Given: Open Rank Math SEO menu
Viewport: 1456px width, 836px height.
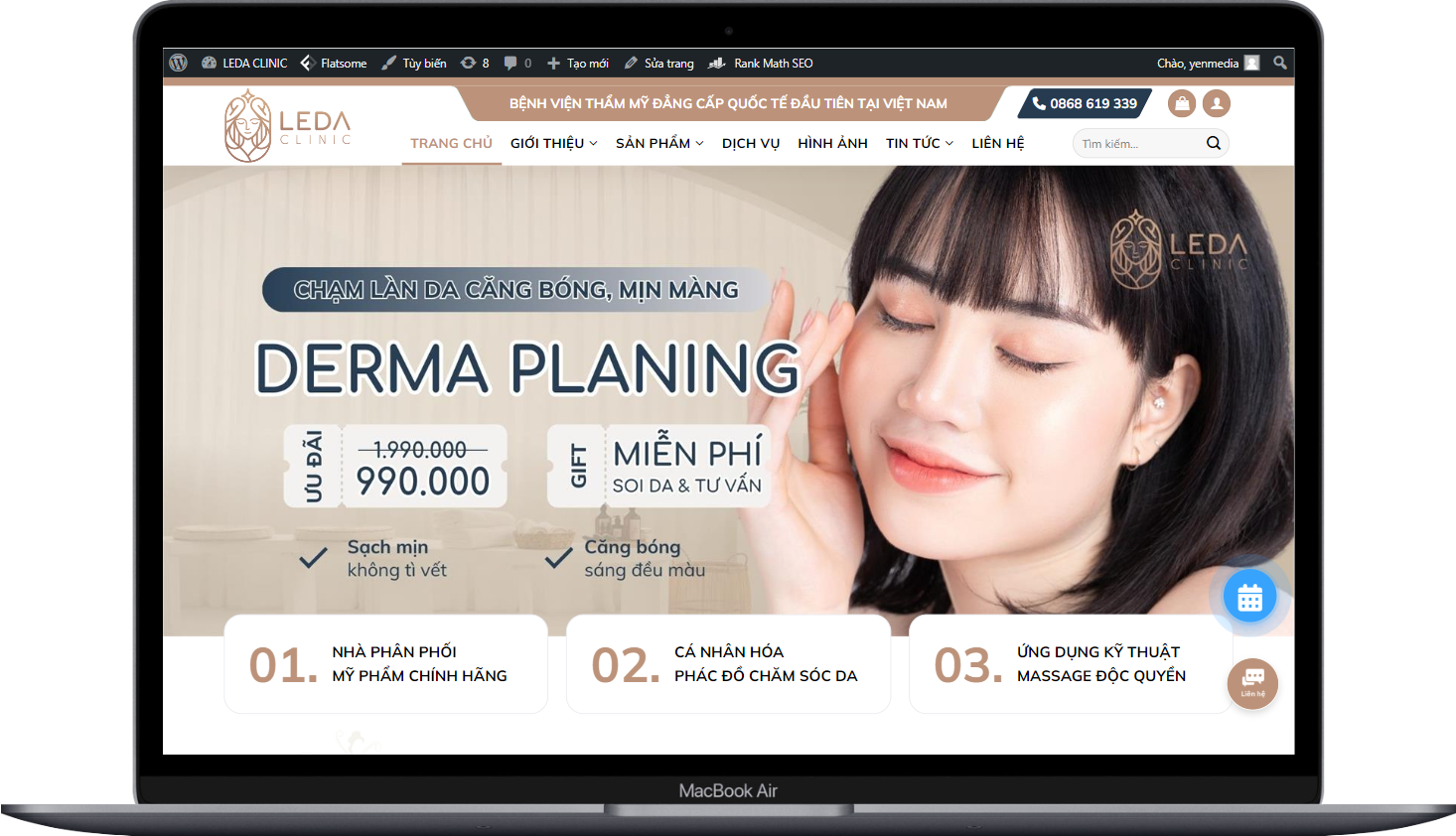Looking at the screenshot, I should coord(761,63).
